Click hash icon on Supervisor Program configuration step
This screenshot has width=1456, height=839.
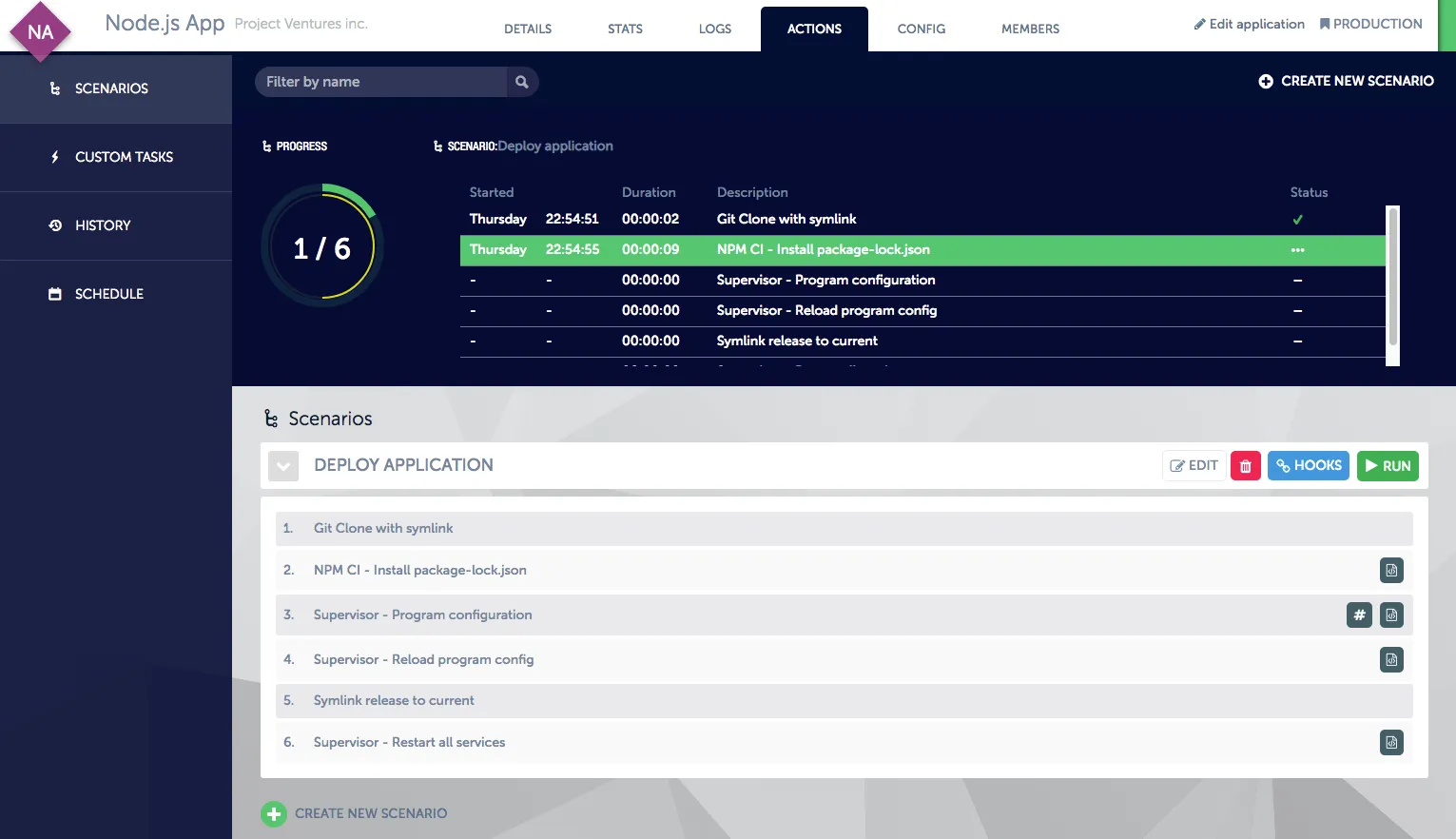1359,615
